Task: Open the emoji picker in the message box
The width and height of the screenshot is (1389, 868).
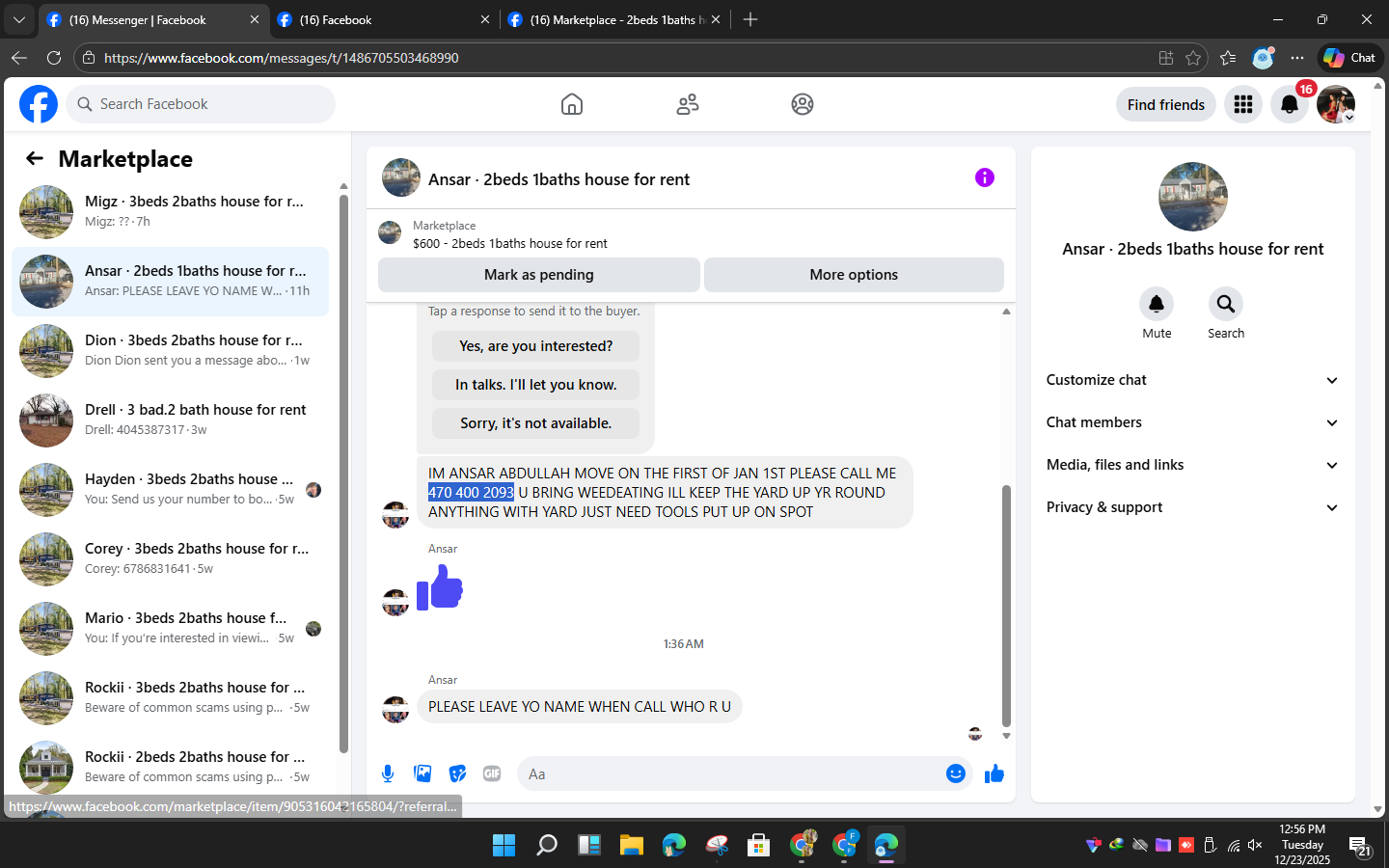Action: tap(956, 773)
